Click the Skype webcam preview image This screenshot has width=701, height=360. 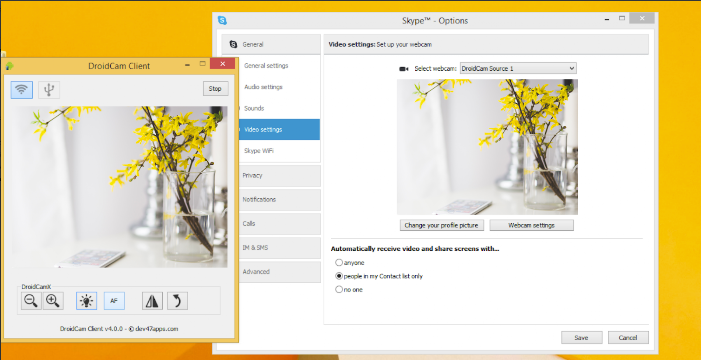click(487, 147)
